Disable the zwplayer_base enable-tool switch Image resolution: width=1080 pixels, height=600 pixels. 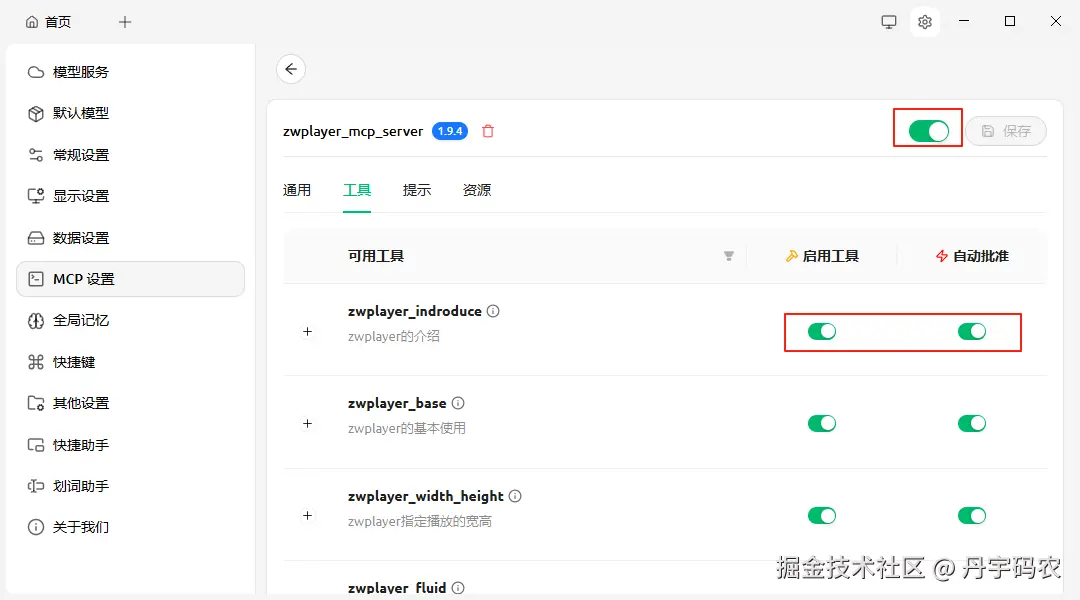[822, 424]
